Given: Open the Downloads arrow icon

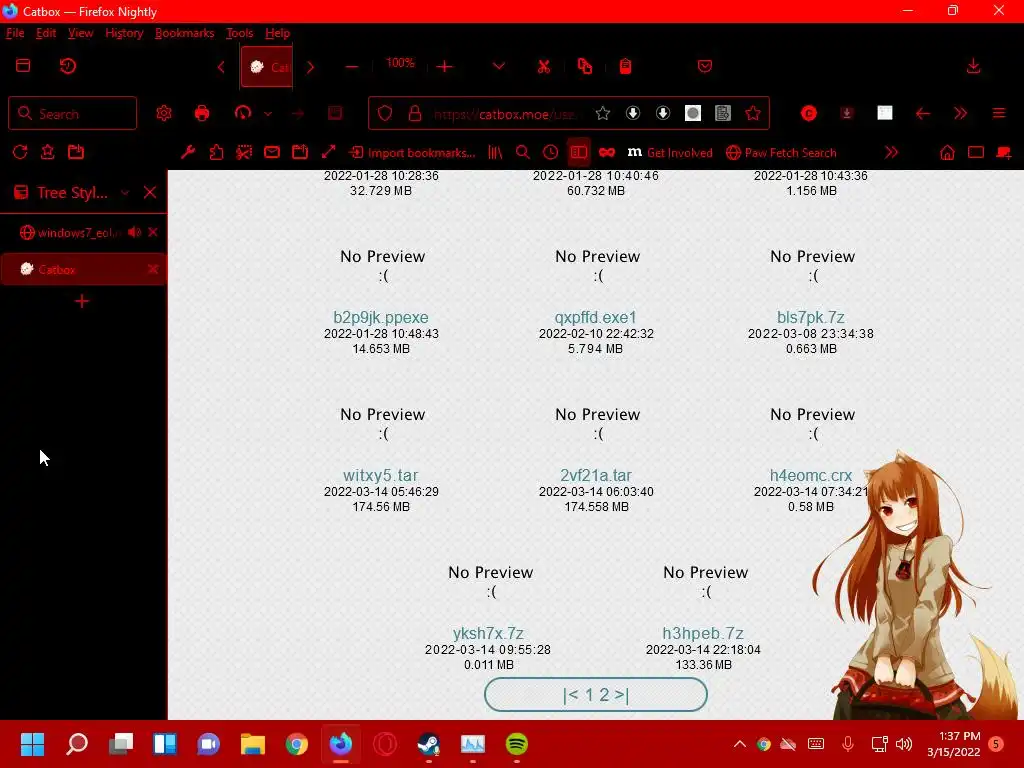Looking at the screenshot, I should [x=973, y=67].
